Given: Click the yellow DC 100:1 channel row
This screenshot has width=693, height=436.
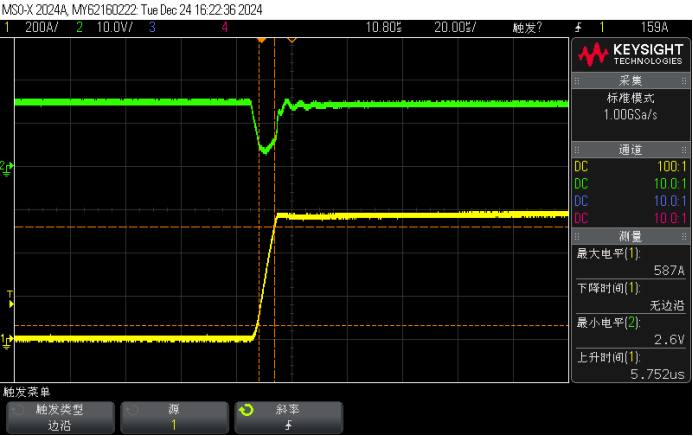Looking at the screenshot, I should (629, 166).
